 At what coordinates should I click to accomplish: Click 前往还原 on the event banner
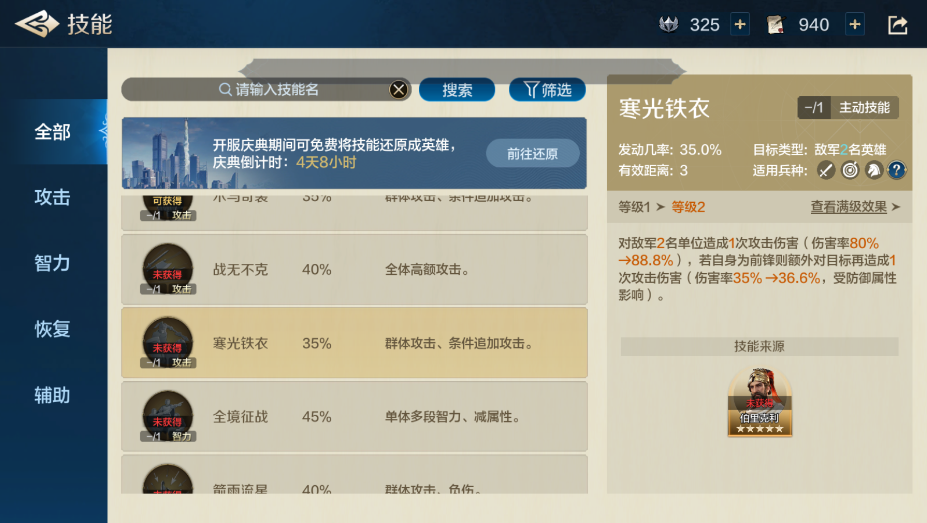[532, 154]
